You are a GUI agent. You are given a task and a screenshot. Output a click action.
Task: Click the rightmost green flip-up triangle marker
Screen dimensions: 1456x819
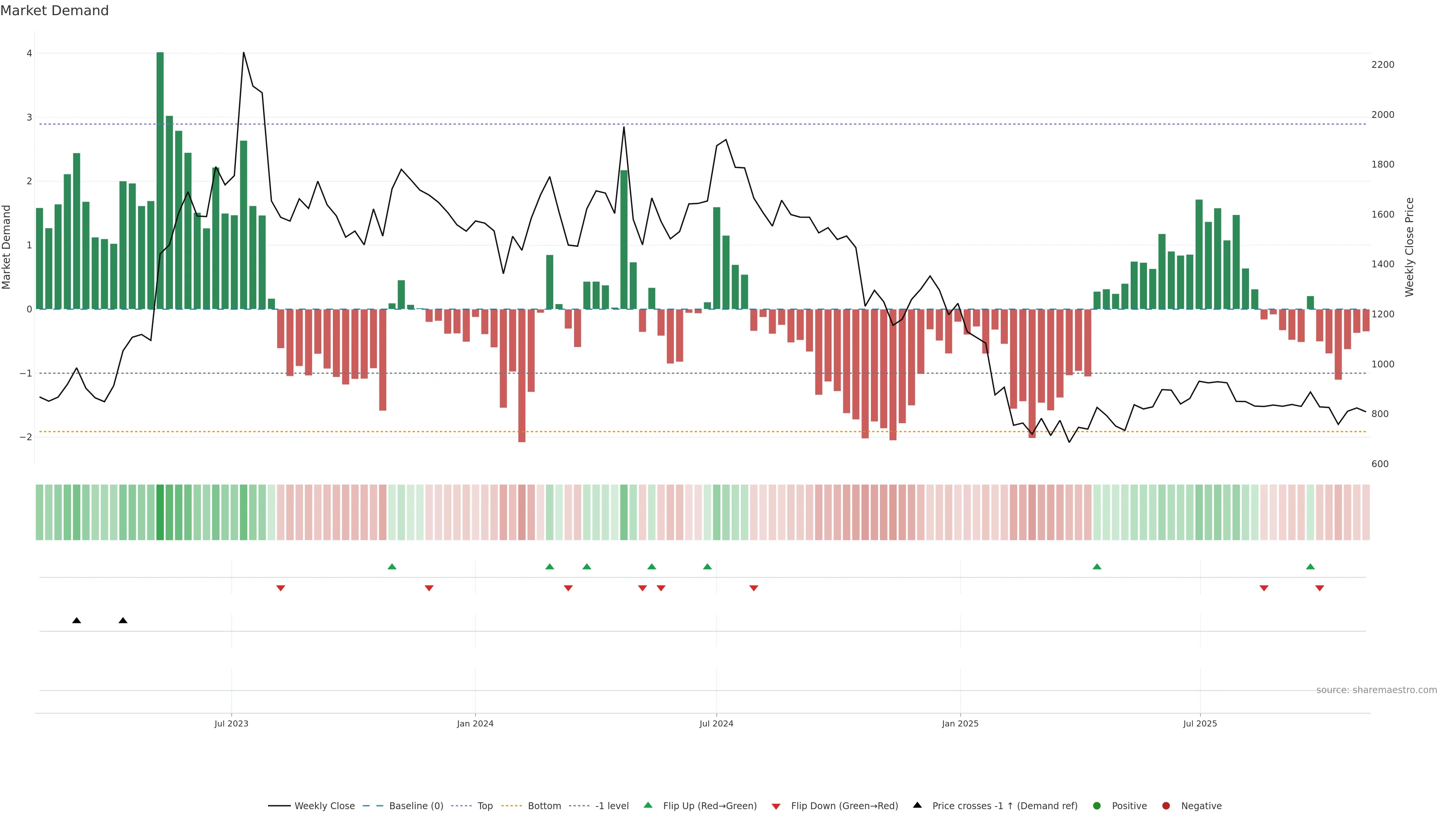click(1310, 566)
